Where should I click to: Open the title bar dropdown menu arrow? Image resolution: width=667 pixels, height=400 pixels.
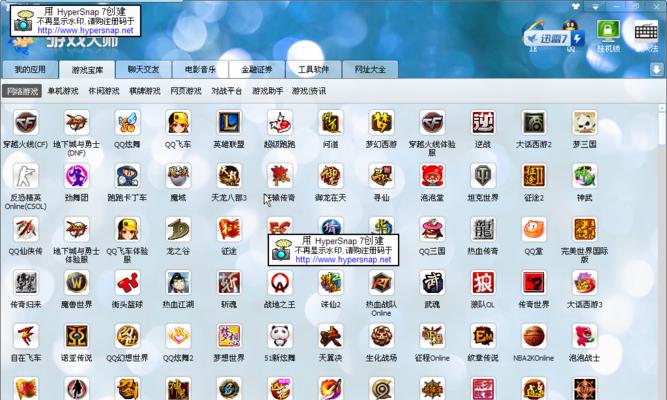[595, 6]
